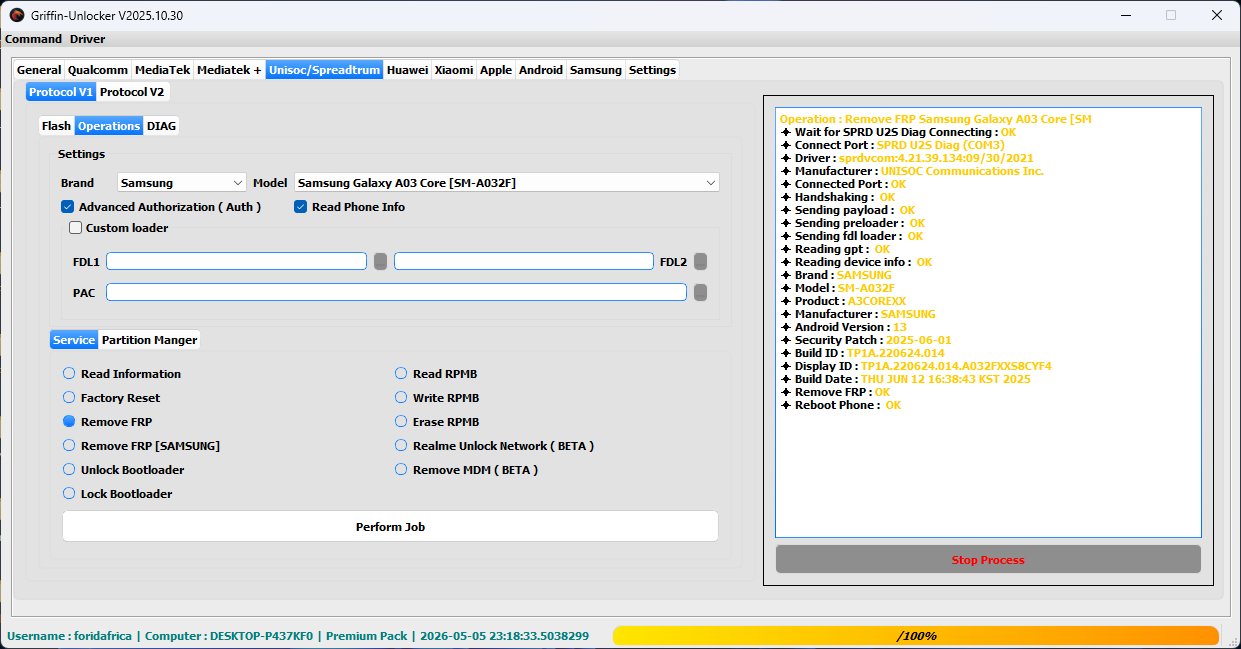The height and width of the screenshot is (649, 1241).
Task: Click the PAC file browse button
Action: 701,292
